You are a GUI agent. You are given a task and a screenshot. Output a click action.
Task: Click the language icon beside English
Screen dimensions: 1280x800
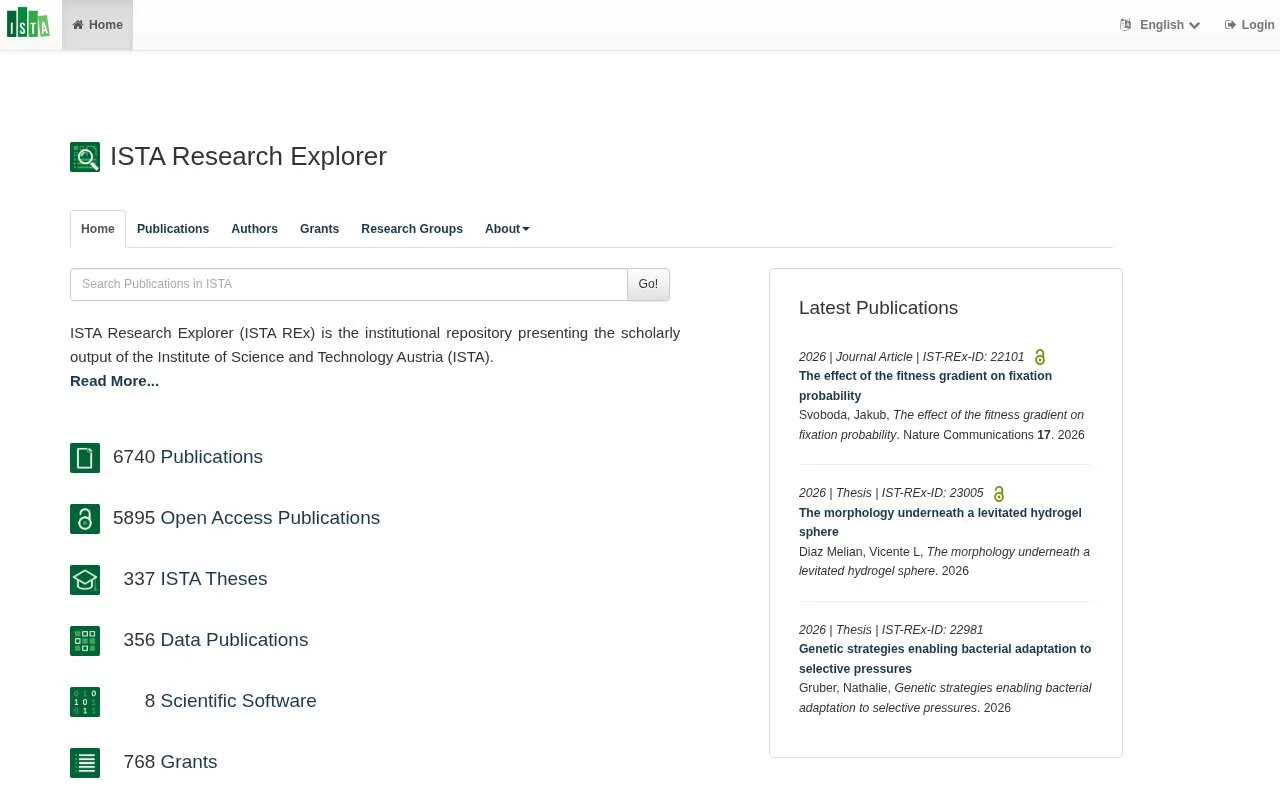coord(1126,25)
